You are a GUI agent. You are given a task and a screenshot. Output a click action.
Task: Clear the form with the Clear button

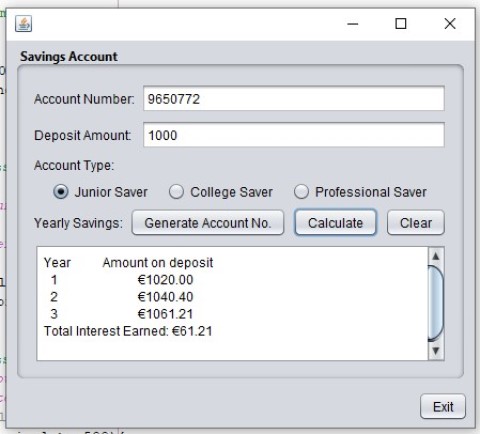coord(416,223)
